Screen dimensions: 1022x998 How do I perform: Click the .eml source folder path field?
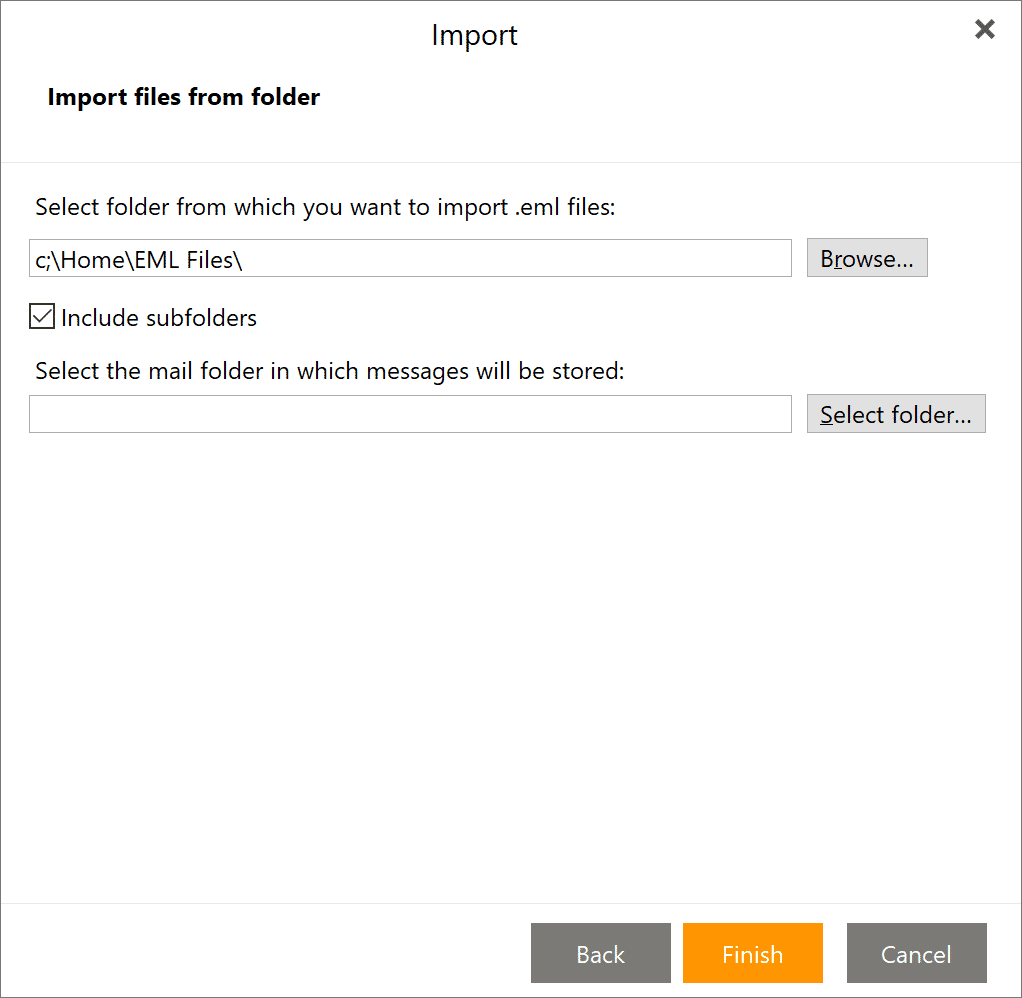[410, 258]
